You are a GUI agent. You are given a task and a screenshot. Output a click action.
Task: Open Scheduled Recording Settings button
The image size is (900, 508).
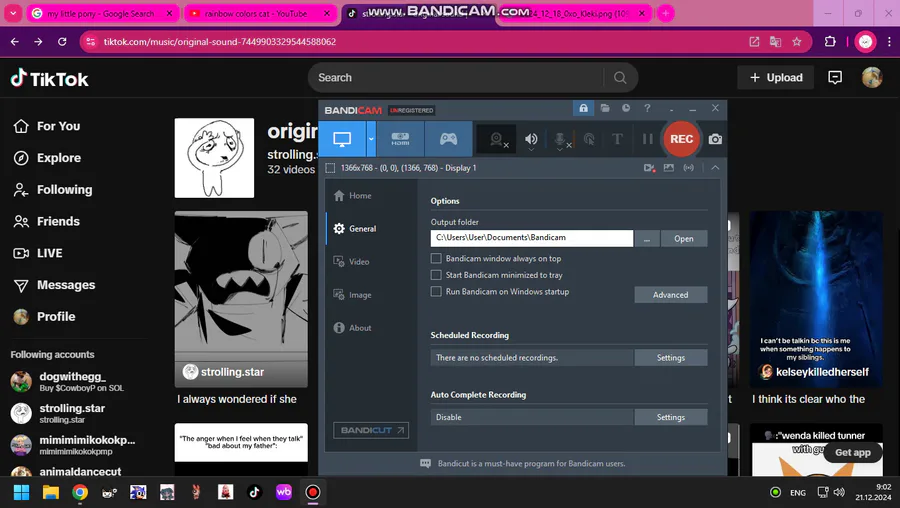[x=670, y=358]
